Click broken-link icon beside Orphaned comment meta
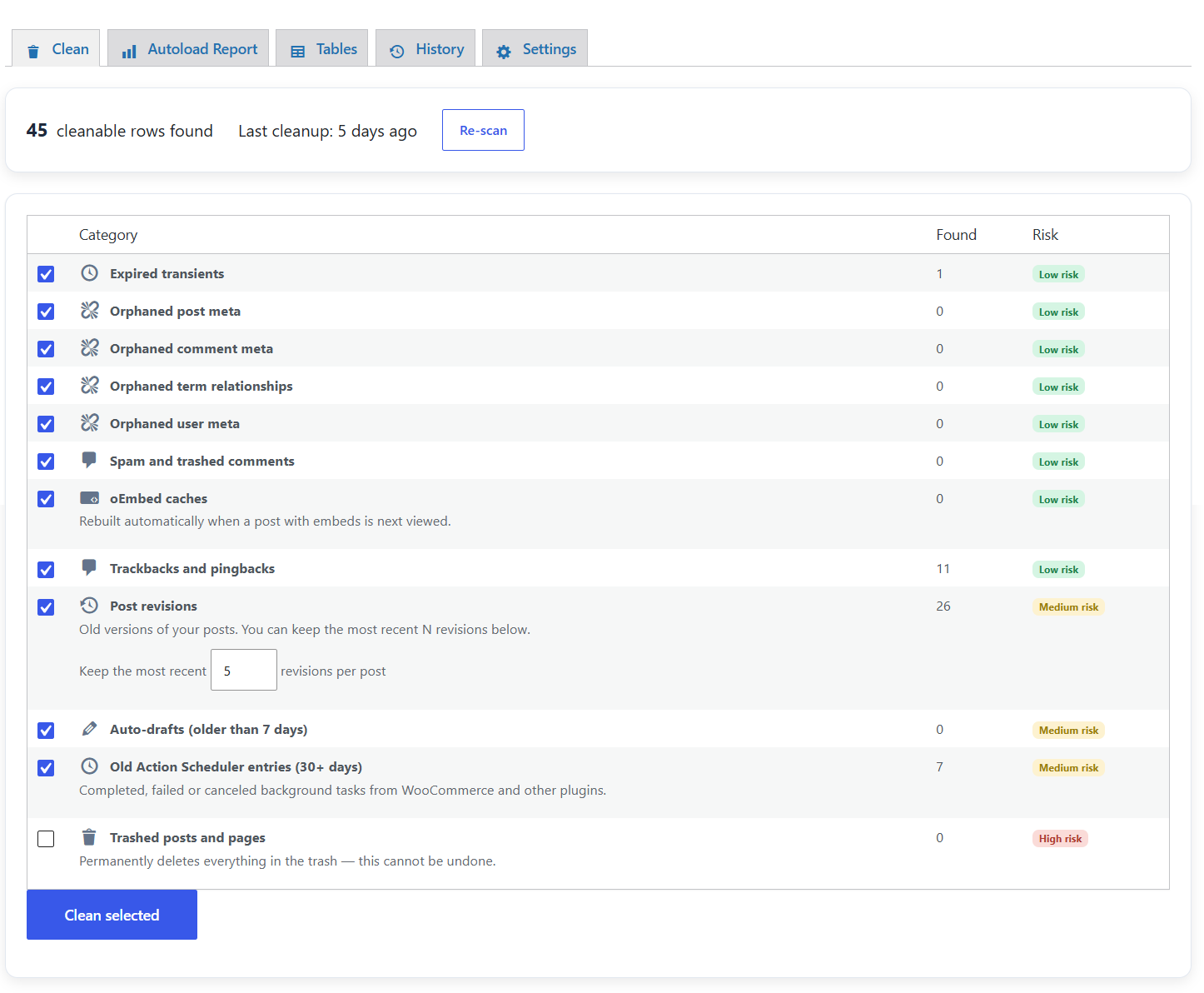This screenshot has width=1204, height=993. (90, 347)
